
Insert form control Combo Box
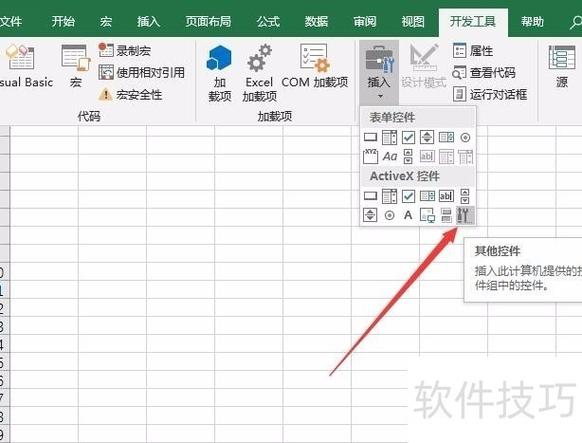(389, 138)
